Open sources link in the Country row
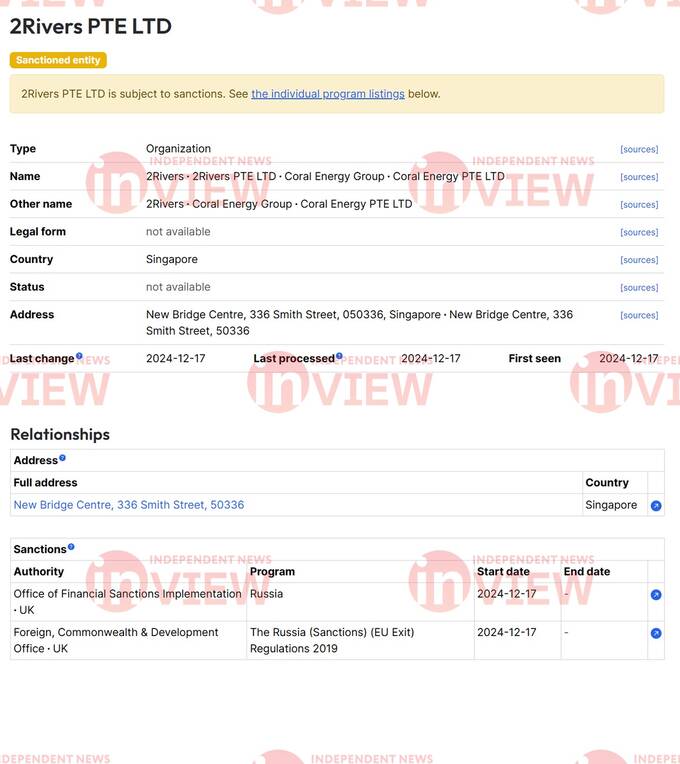Image resolution: width=680 pixels, height=764 pixels. 639,260
